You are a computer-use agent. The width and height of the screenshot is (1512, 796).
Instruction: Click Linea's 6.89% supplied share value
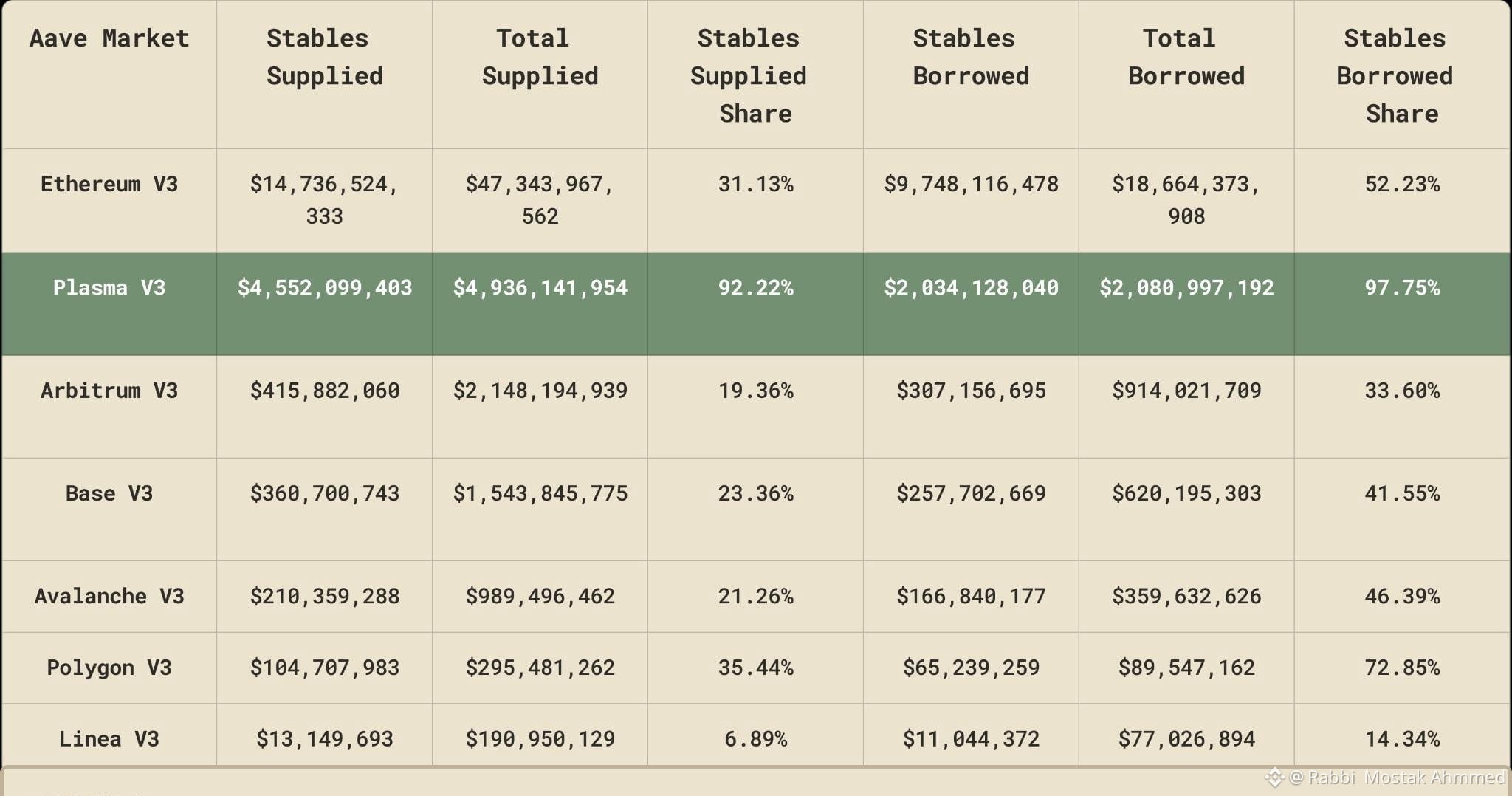[x=755, y=739]
